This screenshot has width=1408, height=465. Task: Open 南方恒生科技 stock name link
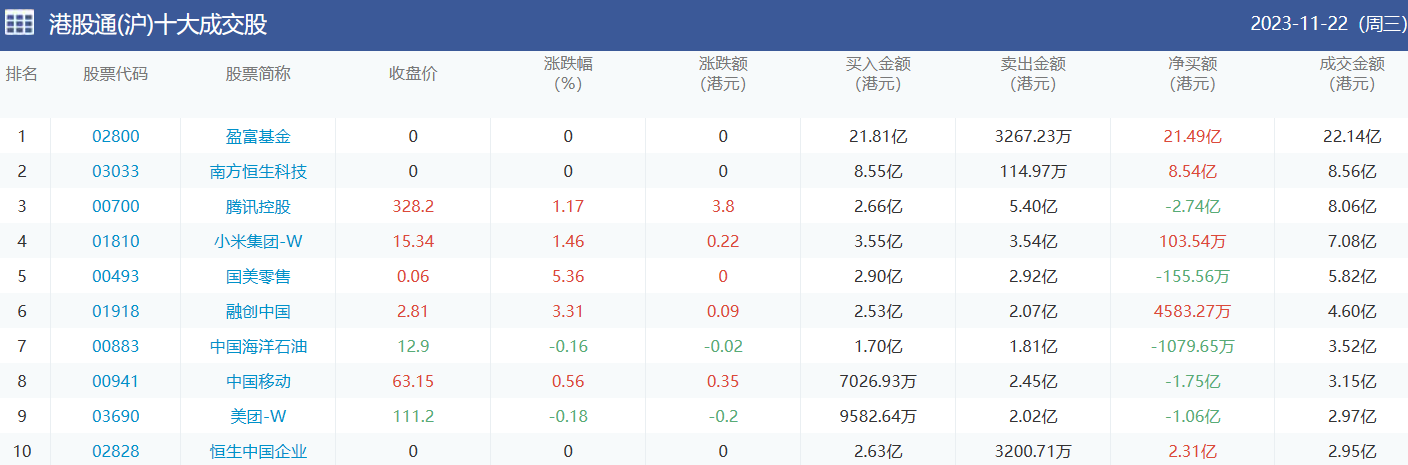(258, 171)
